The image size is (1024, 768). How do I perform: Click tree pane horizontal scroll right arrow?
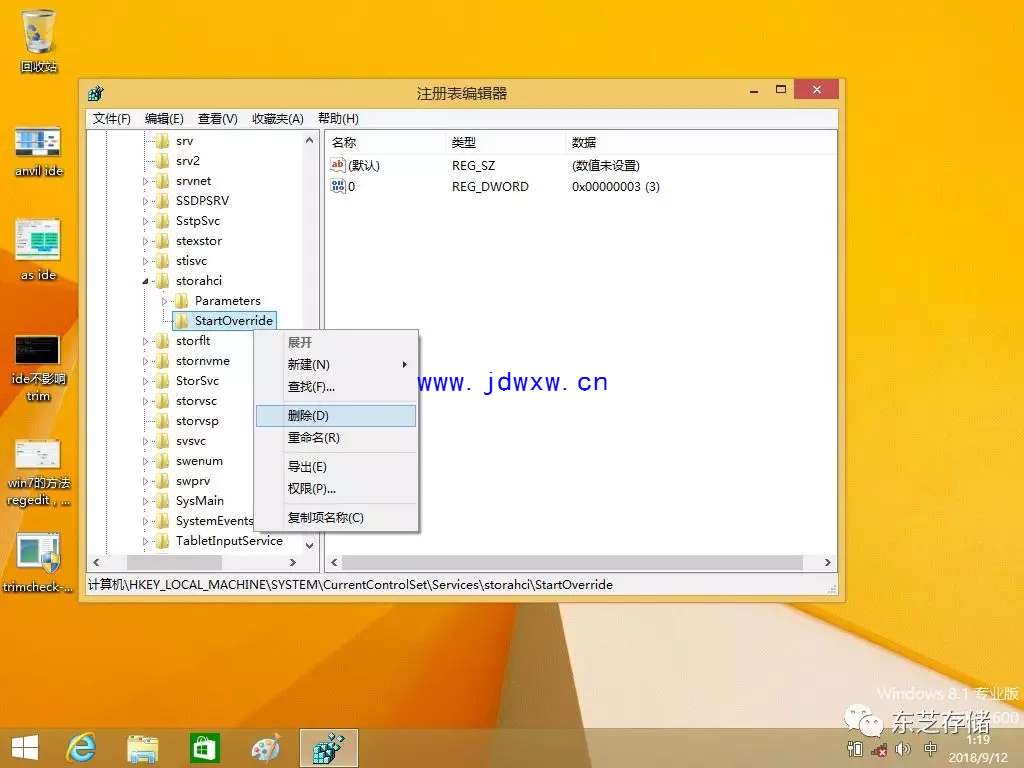pyautogui.click(x=293, y=562)
